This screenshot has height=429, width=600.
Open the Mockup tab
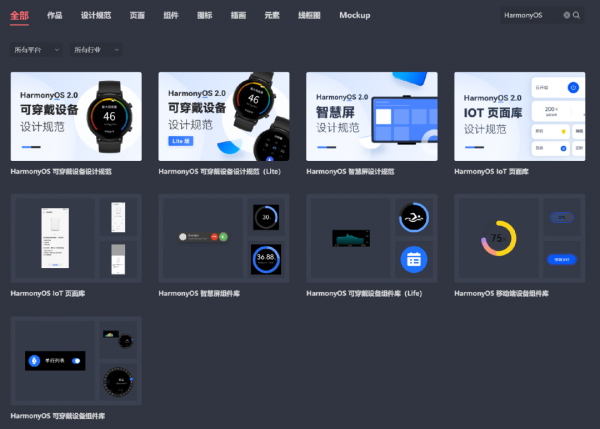(354, 15)
